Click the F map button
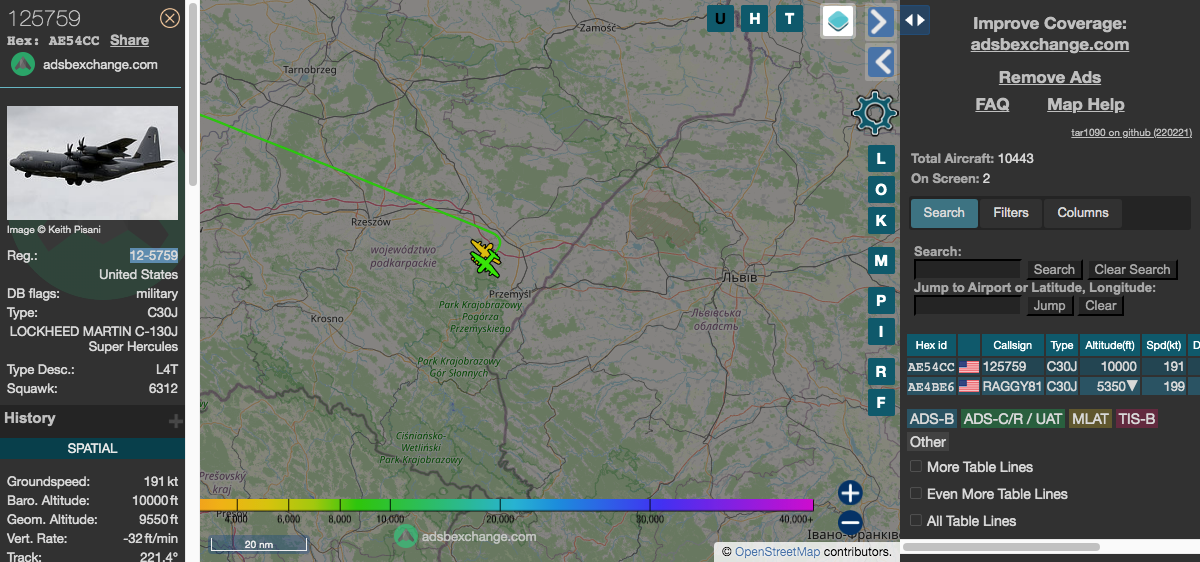The height and width of the screenshot is (562, 1200). [880, 402]
